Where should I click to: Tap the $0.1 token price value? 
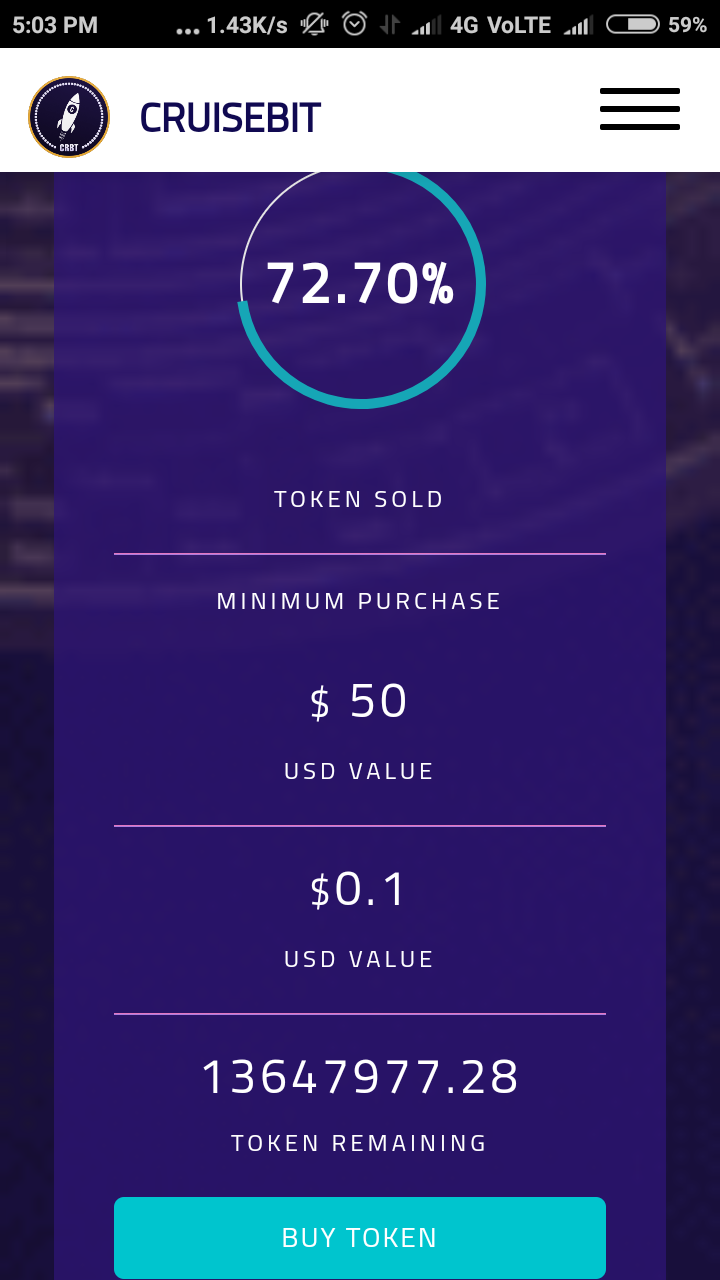(x=359, y=889)
